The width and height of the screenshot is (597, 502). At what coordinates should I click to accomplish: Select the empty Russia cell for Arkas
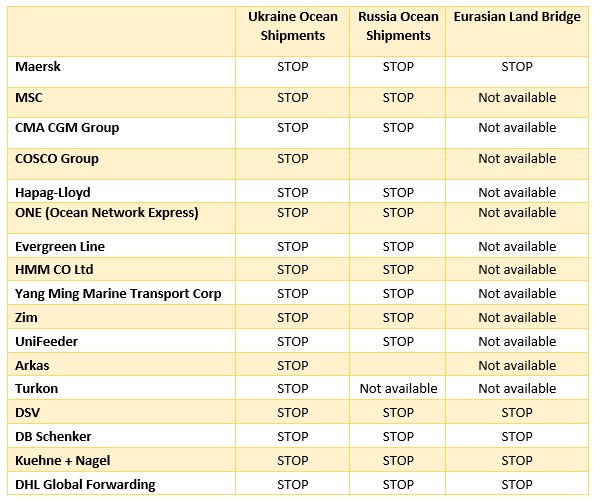click(397, 365)
